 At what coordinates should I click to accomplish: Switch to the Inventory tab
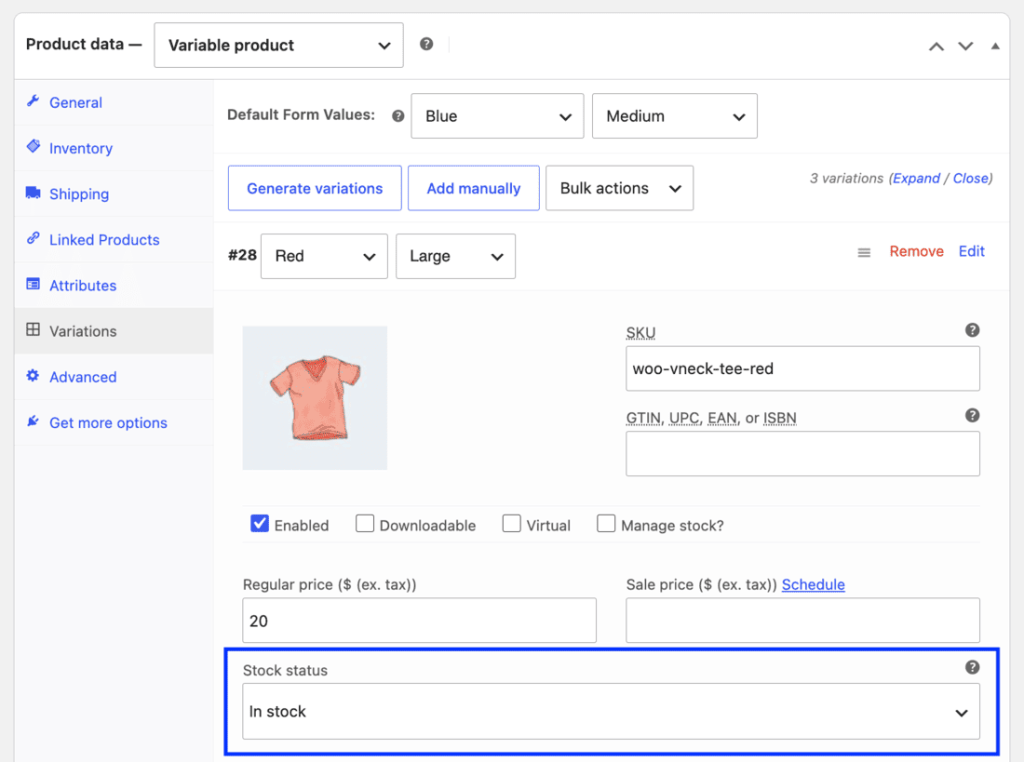coord(114,148)
